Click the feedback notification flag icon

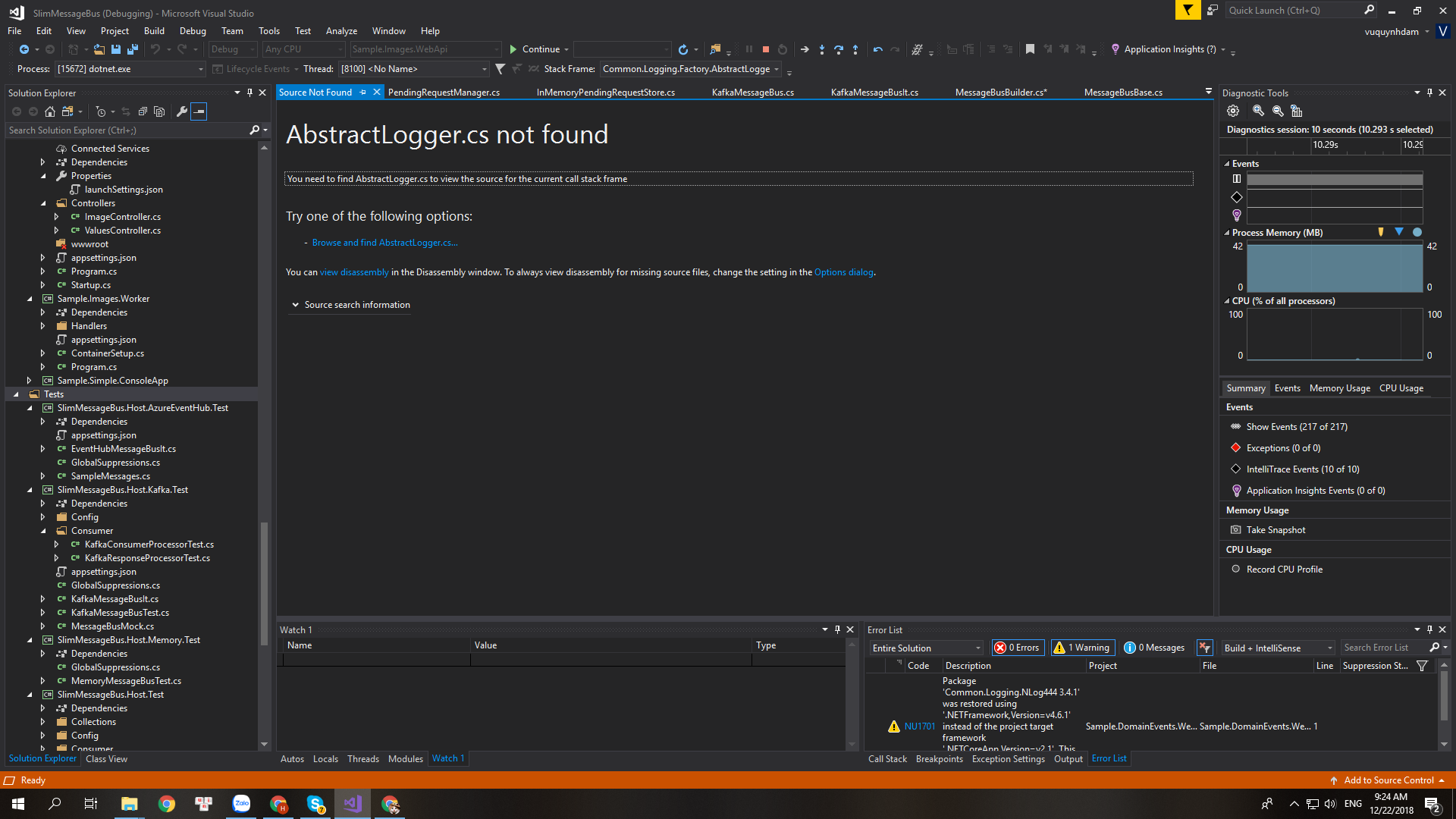pyautogui.click(x=1188, y=10)
